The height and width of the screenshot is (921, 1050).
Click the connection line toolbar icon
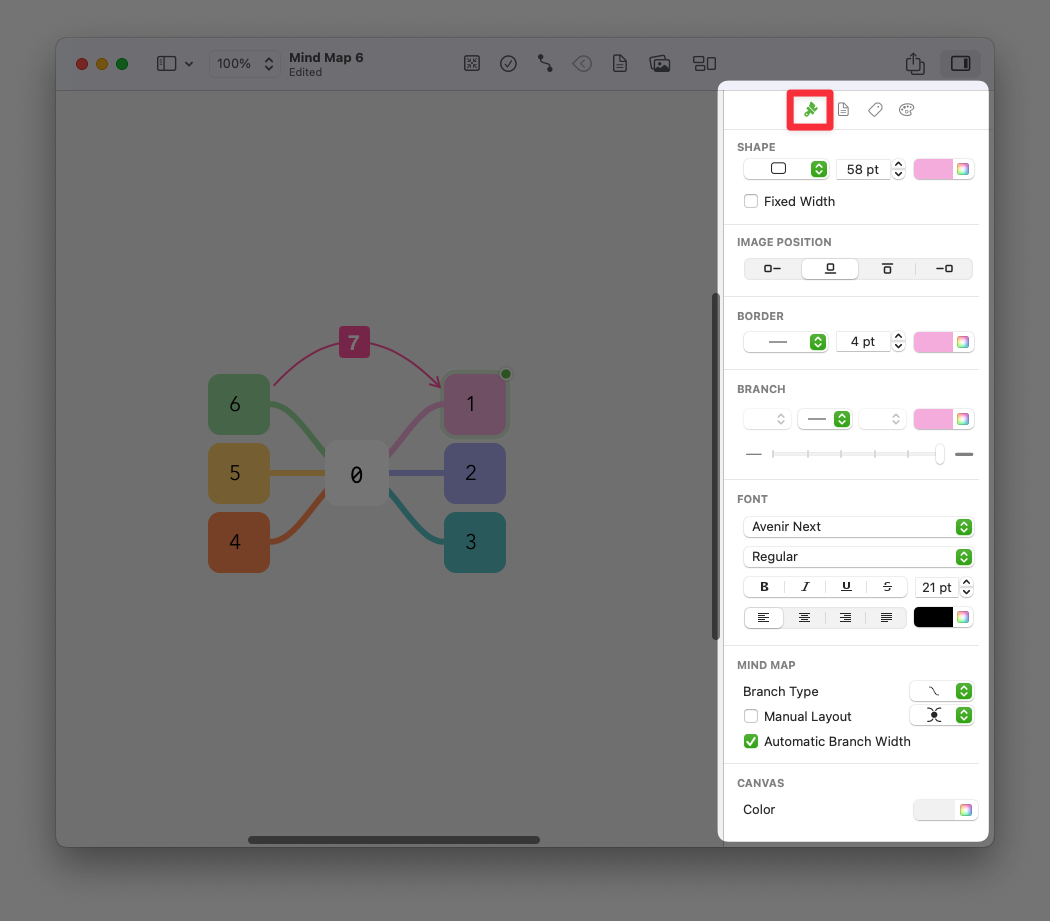[x=545, y=63]
